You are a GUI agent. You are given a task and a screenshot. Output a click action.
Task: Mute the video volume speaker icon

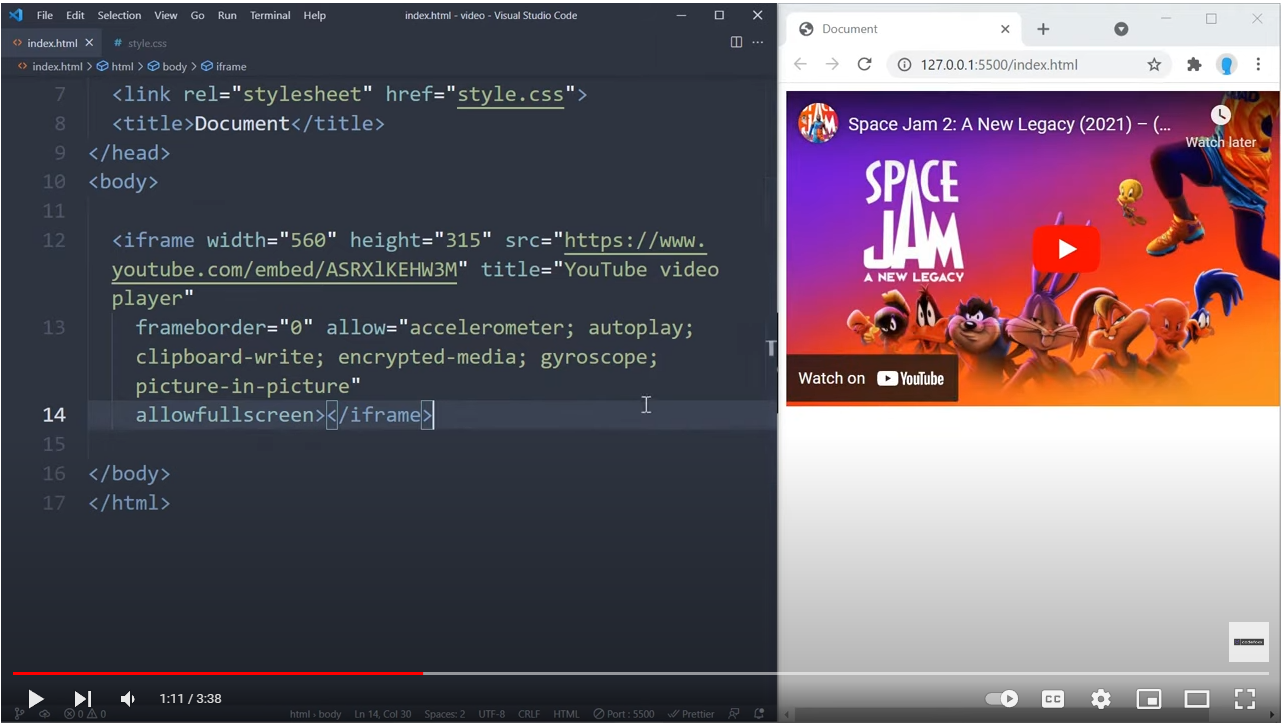point(128,699)
